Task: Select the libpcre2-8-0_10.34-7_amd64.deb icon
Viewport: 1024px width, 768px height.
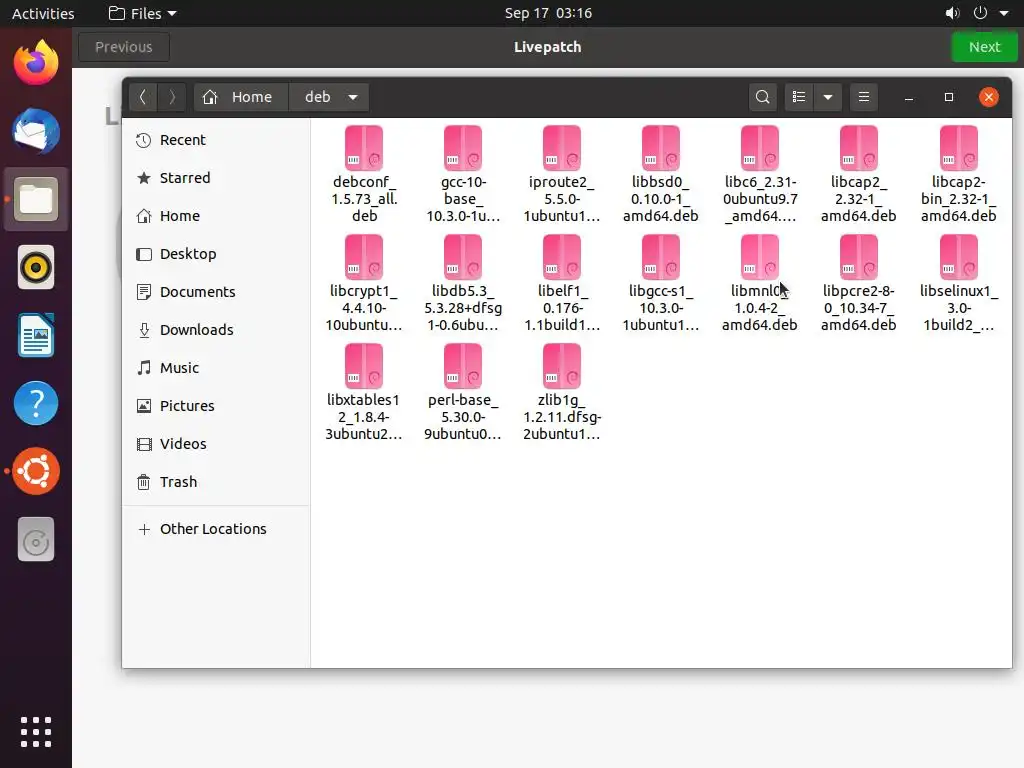Action: click(x=859, y=257)
